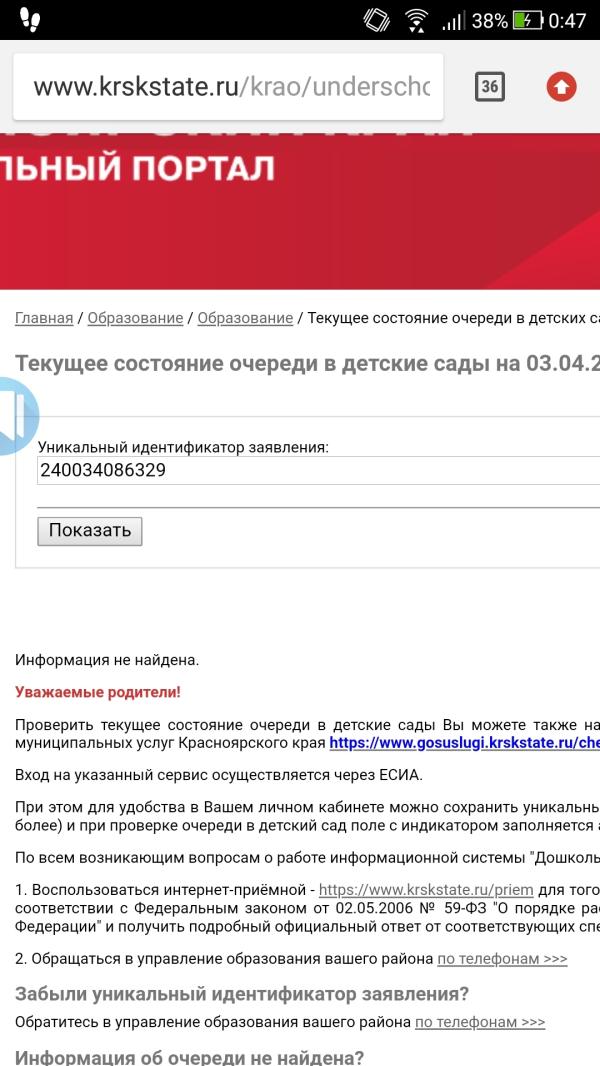Image resolution: width=600 pixels, height=1066 pixels.
Task: Follow the krskstate.ru/priem internet reception link
Action: [426, 861]
